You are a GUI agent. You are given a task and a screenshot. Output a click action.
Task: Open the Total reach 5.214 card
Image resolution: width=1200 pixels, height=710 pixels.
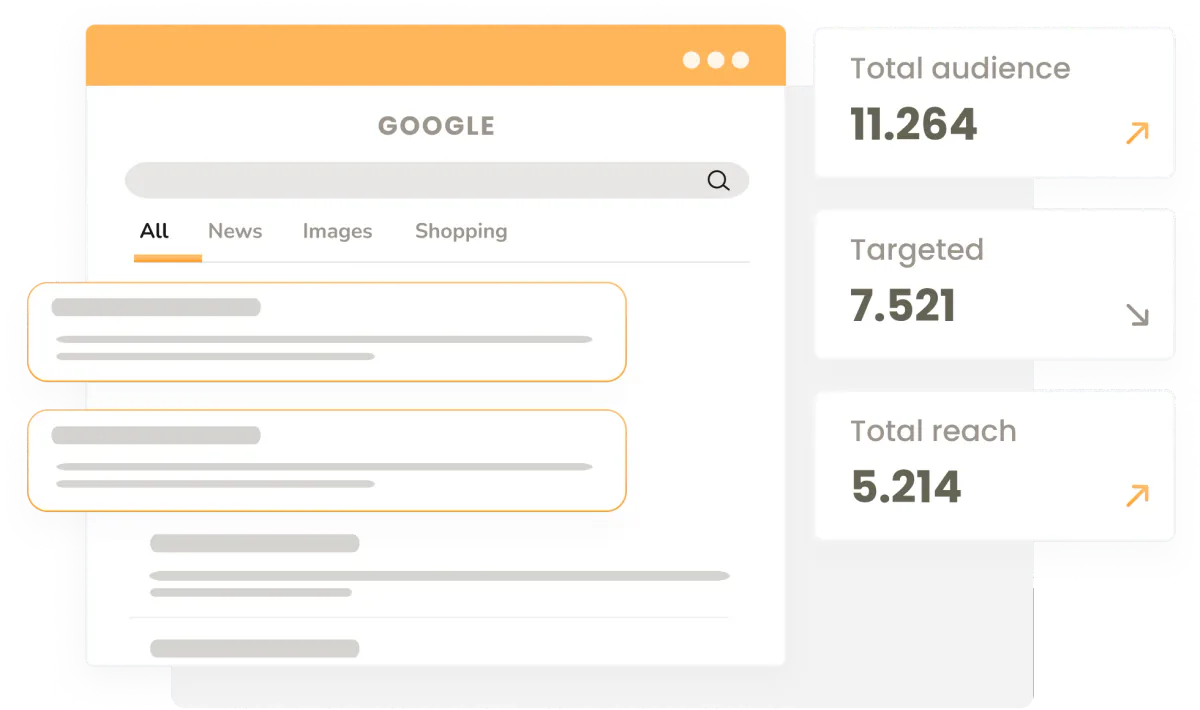click(994, 465)
